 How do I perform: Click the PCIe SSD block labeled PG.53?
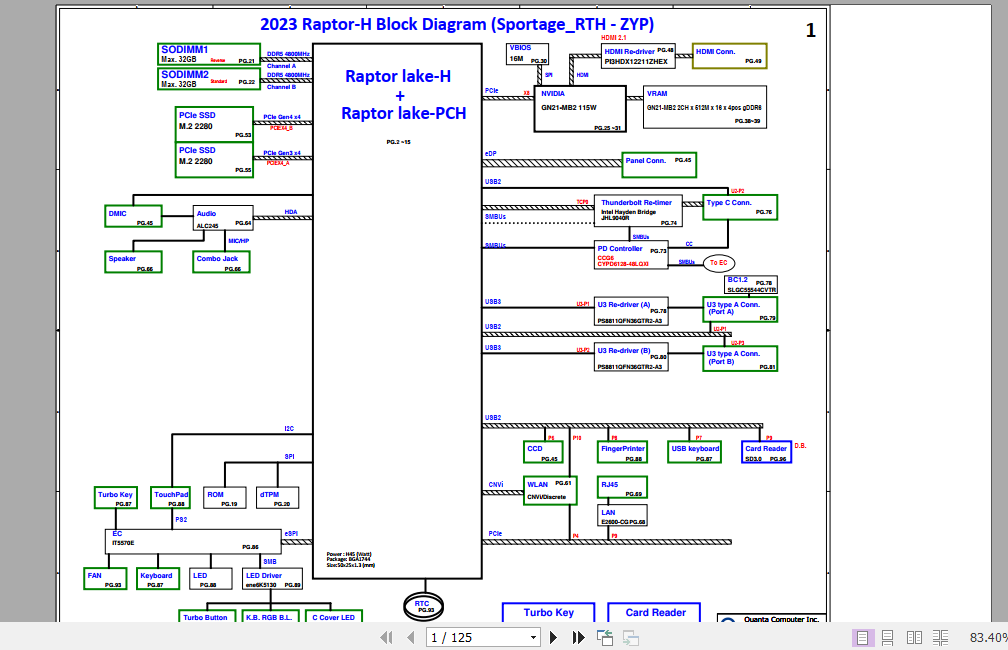pos(214,124)
